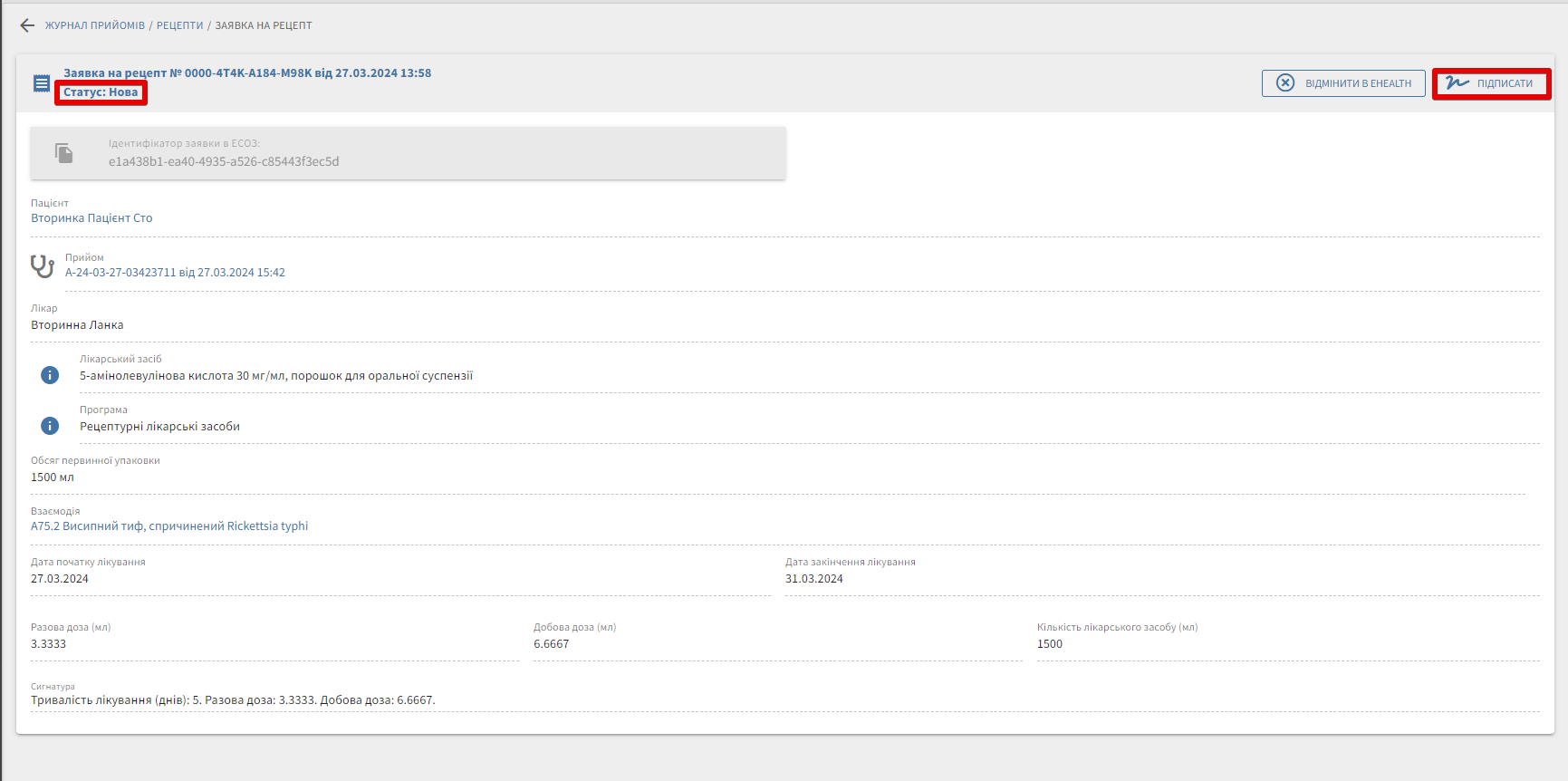Click the back arrow icon
The width and height of the screenshot is (1568, 781).
[27, 25]
